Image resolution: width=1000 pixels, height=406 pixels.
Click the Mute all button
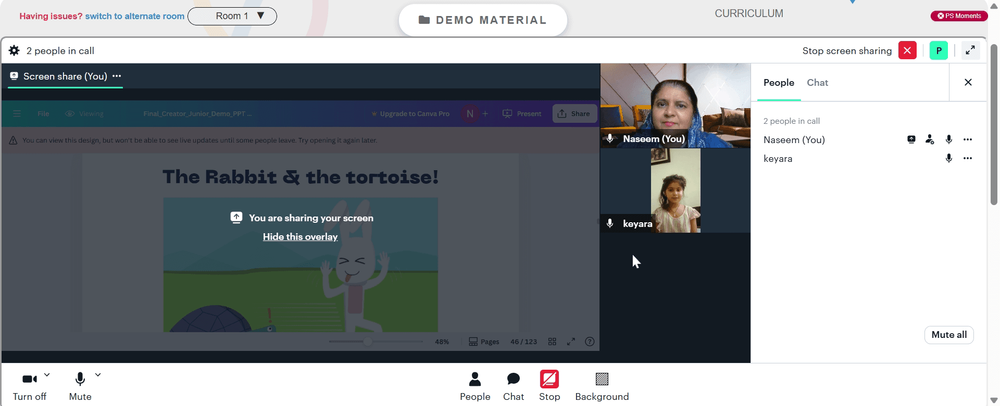coord(949,335)
